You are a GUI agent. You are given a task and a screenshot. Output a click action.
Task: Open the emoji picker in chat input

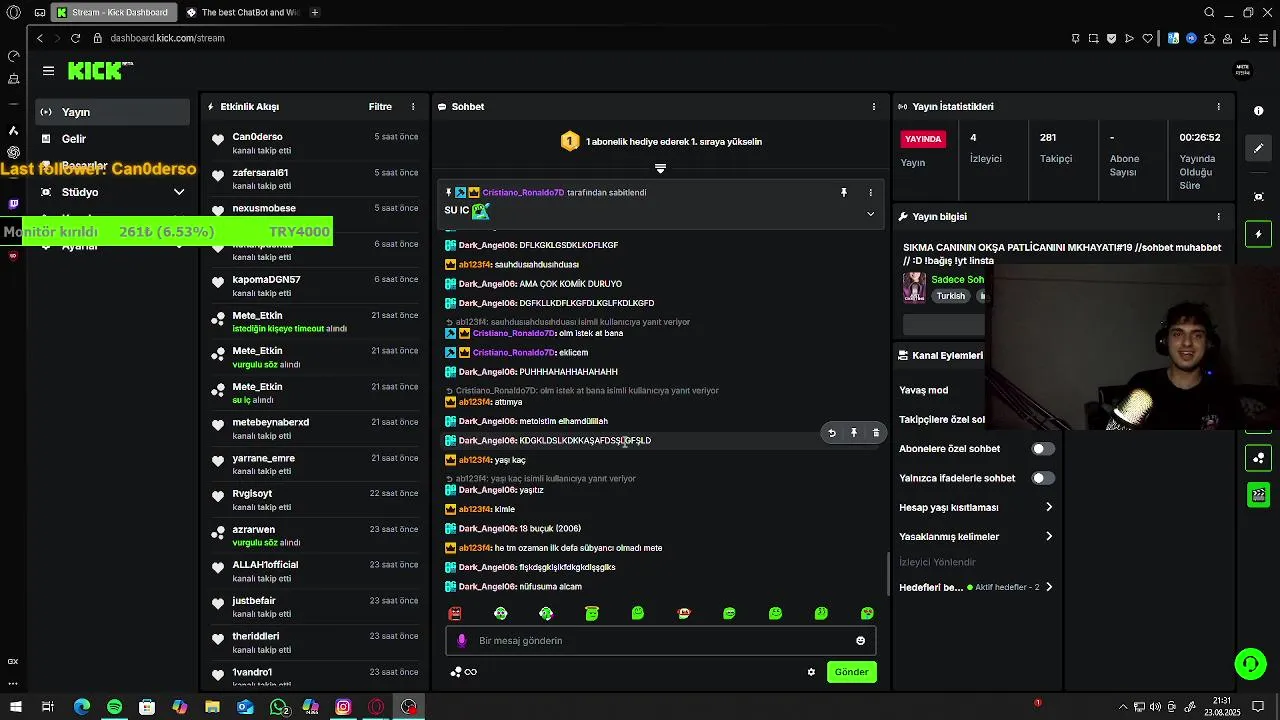pyautogui.click(x=860, y=641)
